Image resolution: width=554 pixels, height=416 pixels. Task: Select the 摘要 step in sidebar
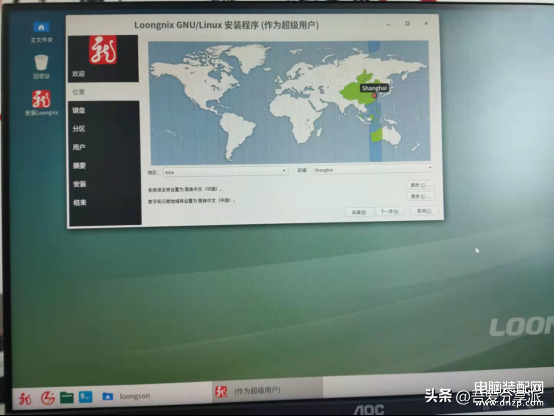[79, 166]
